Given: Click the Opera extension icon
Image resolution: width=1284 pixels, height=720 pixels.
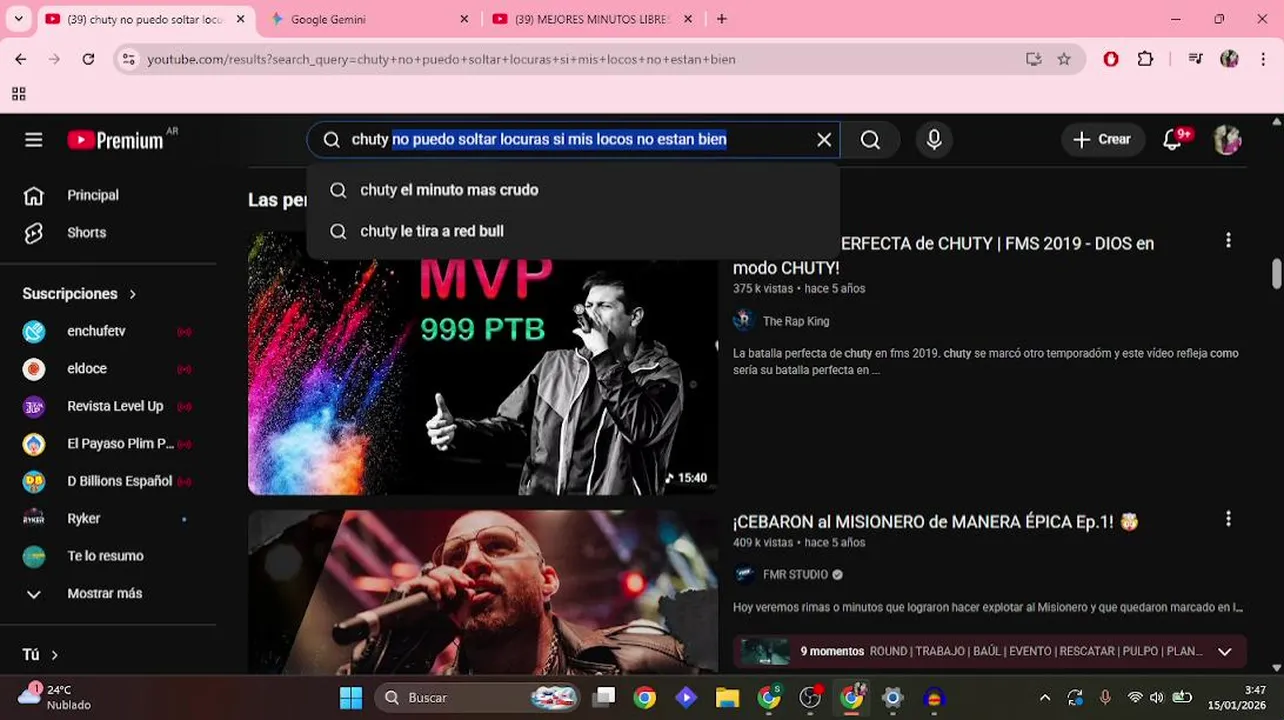Looking at the screenshot, I should (x=1111, y=59).
